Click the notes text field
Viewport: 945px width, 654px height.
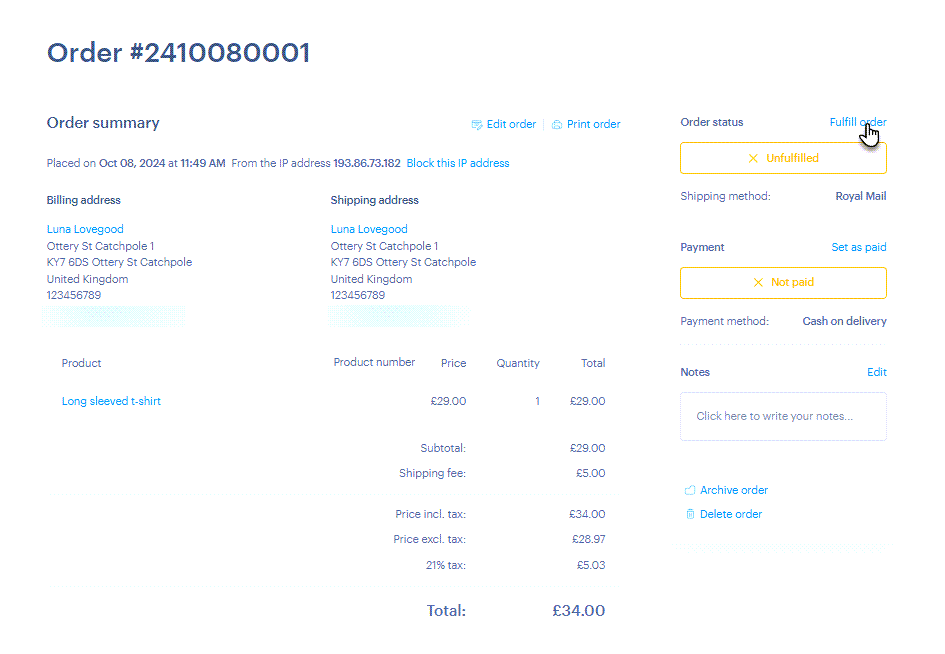click(783, 417)
